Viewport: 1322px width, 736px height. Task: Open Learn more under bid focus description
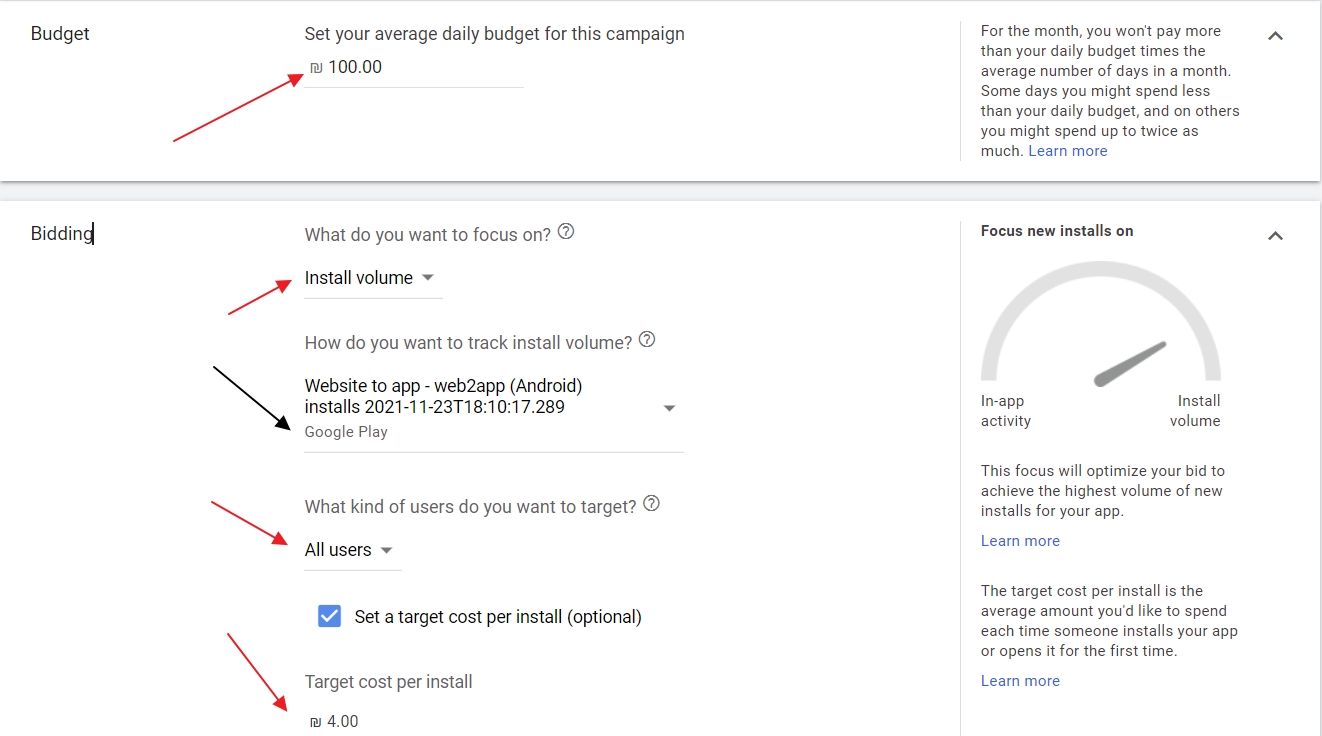click(1020, 541)
